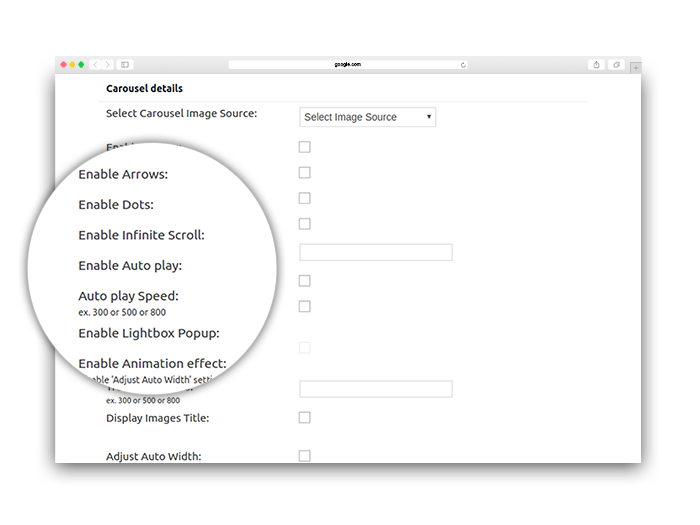Show all tabs with the tab overview icon
700x525 pixels.
[x=617, y=65]
